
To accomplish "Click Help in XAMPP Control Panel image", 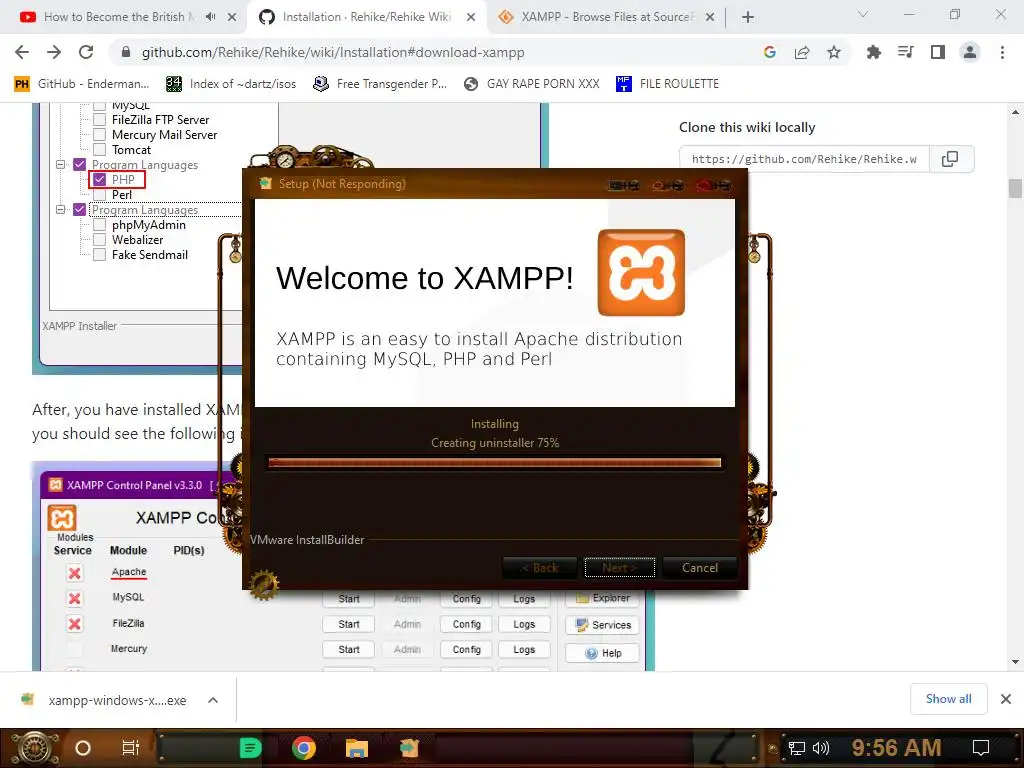I will point(603,653).
